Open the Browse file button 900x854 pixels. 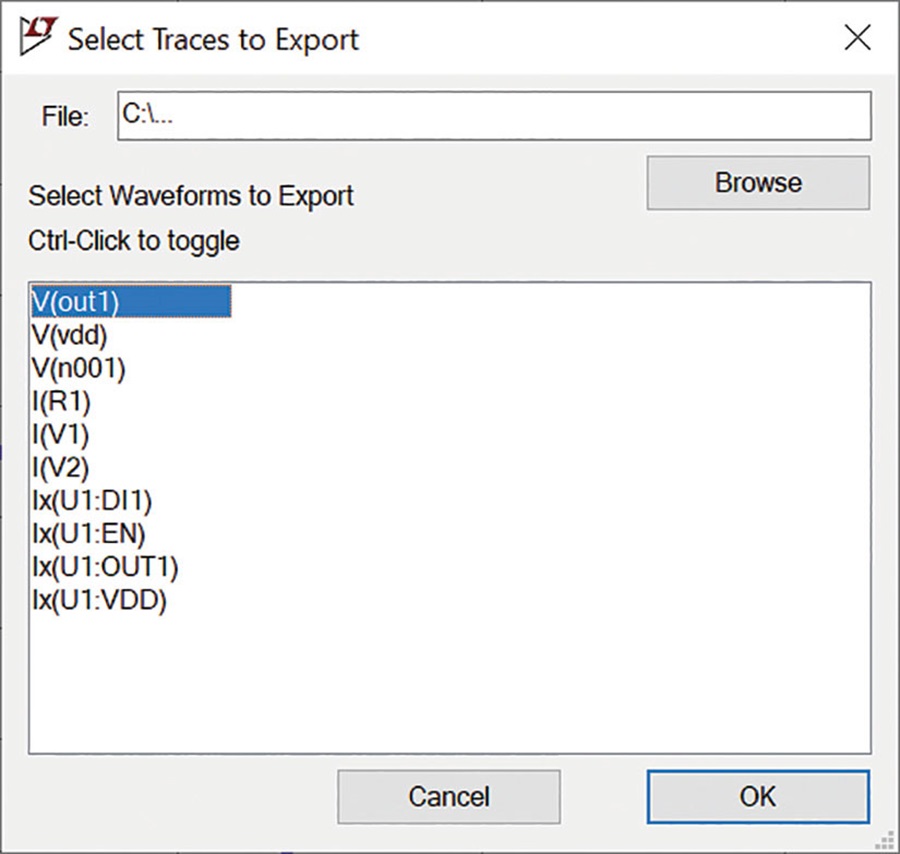point(758,183)
